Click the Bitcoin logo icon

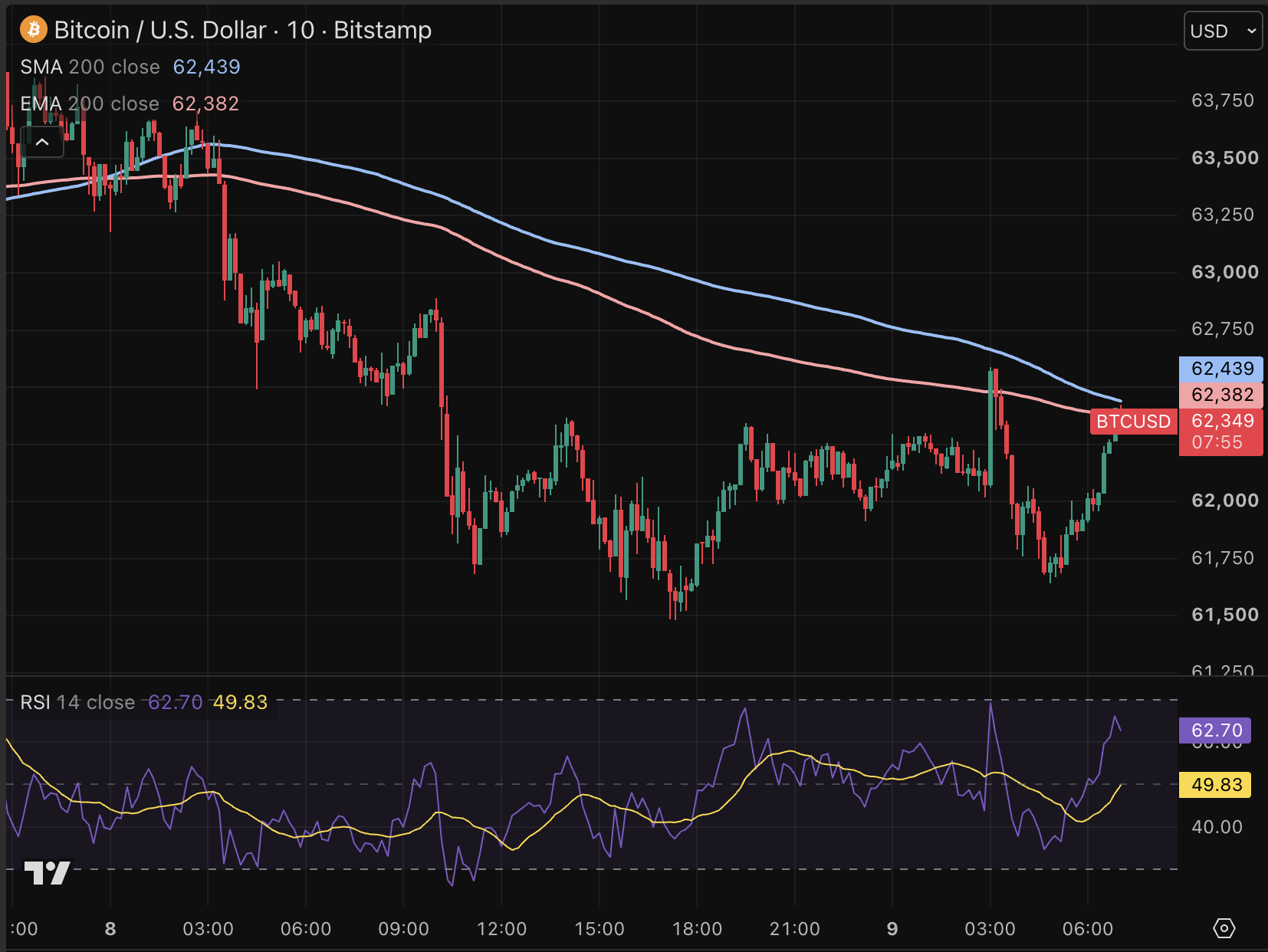click(x=34, y=30)
